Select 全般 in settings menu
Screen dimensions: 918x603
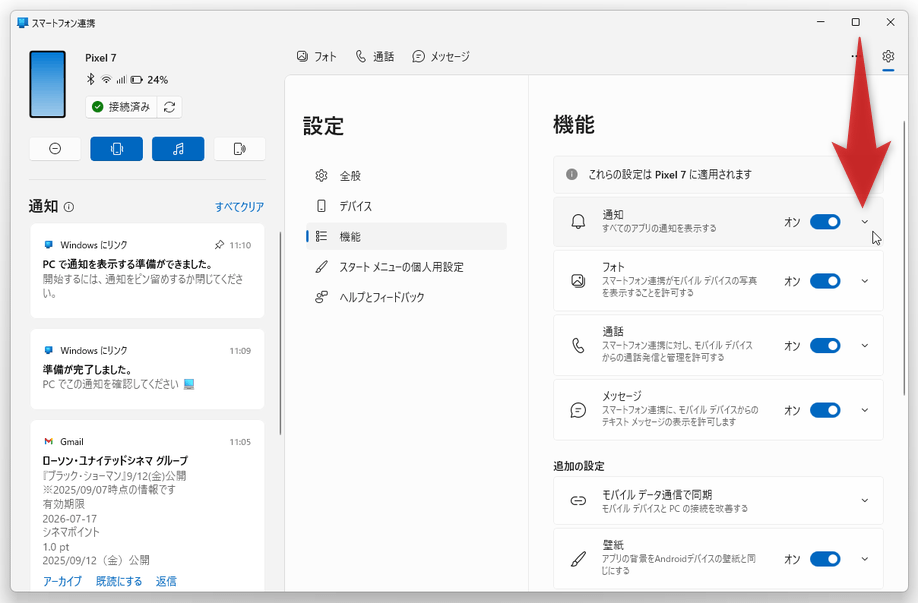406,176
